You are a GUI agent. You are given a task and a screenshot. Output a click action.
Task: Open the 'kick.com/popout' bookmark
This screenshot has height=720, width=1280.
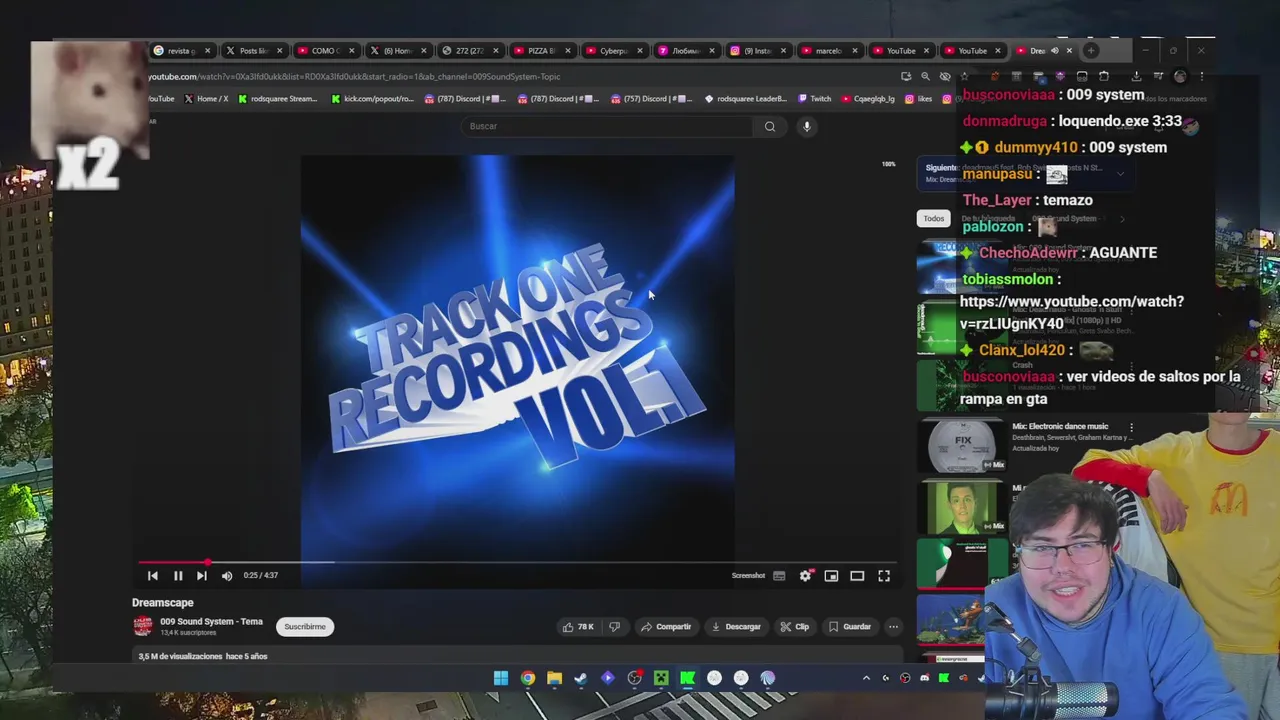[x=372, y=99]
